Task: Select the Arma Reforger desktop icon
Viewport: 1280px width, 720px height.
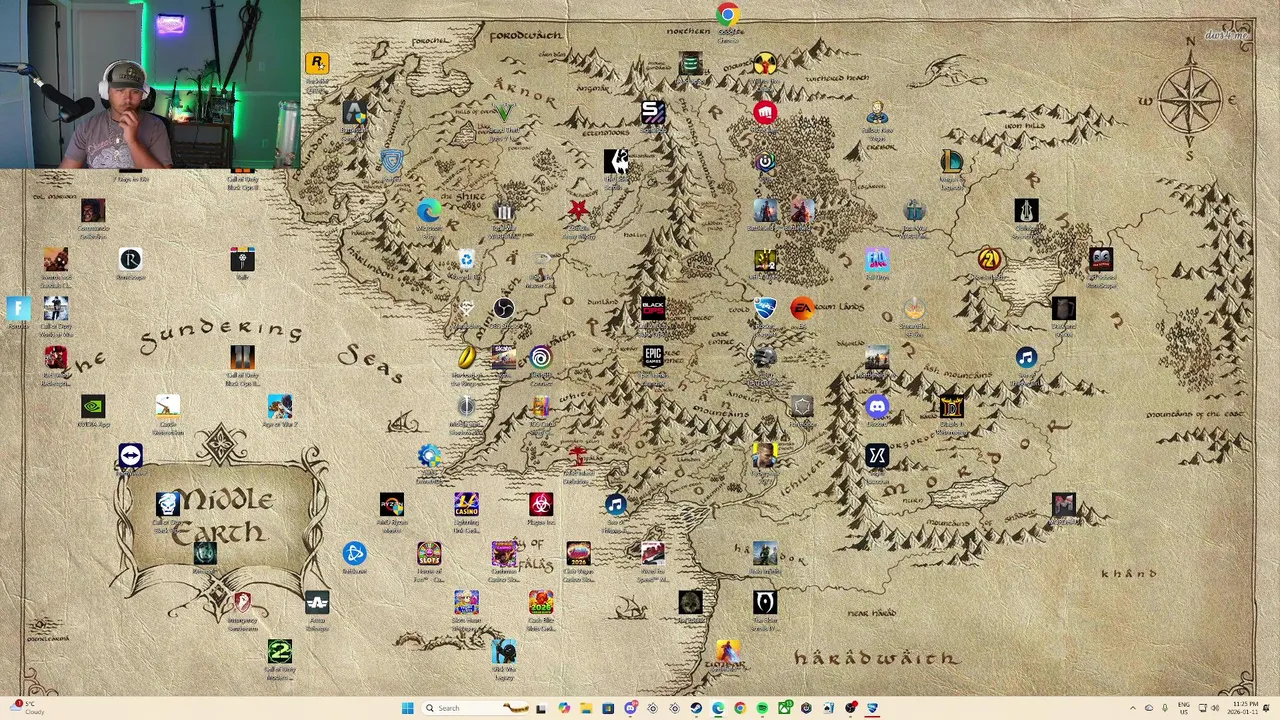Action: [x=317, y=602]
